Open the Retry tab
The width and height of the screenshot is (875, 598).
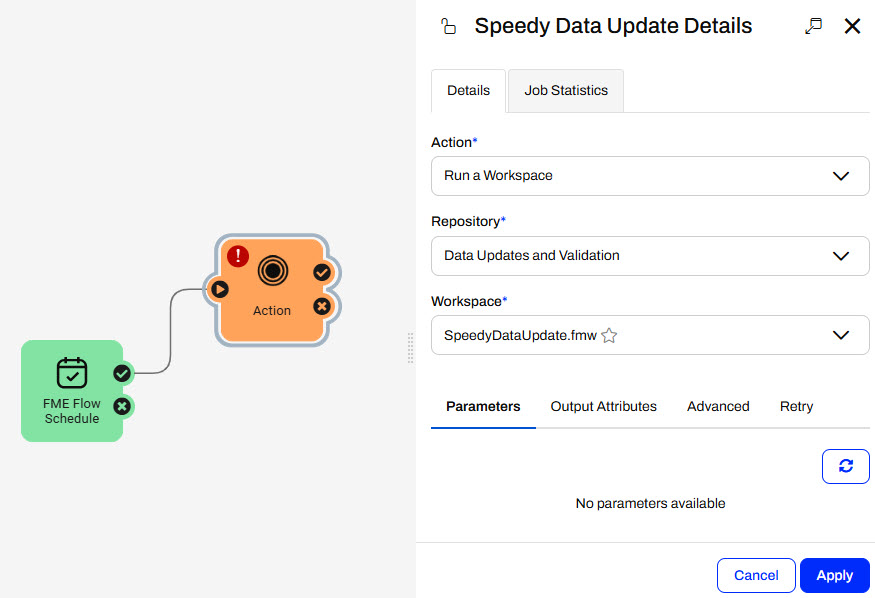click(x=796, y=407)
